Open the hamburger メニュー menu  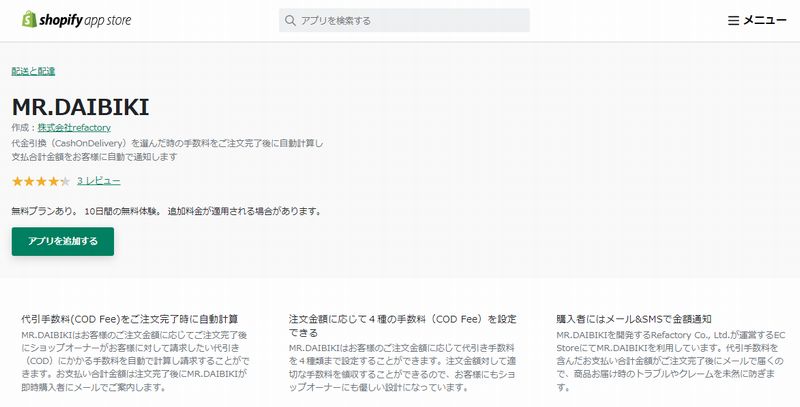(x=757, y=20)
